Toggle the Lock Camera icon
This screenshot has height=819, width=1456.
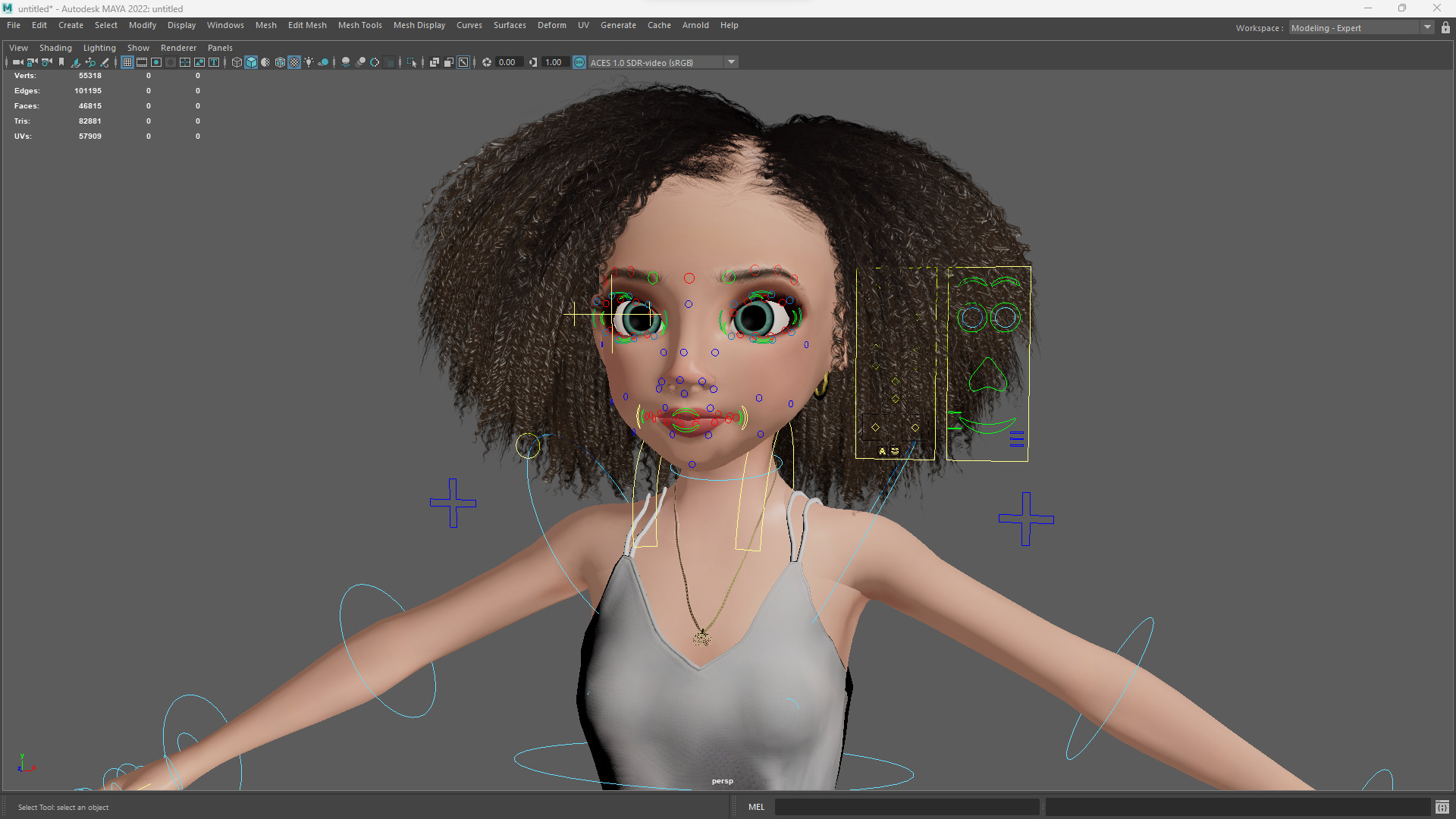tap(32, 62)
